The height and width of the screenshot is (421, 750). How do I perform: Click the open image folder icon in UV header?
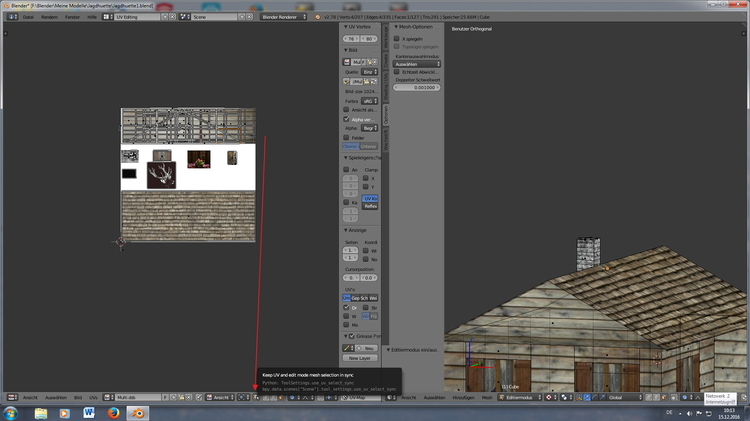(181, 398)
